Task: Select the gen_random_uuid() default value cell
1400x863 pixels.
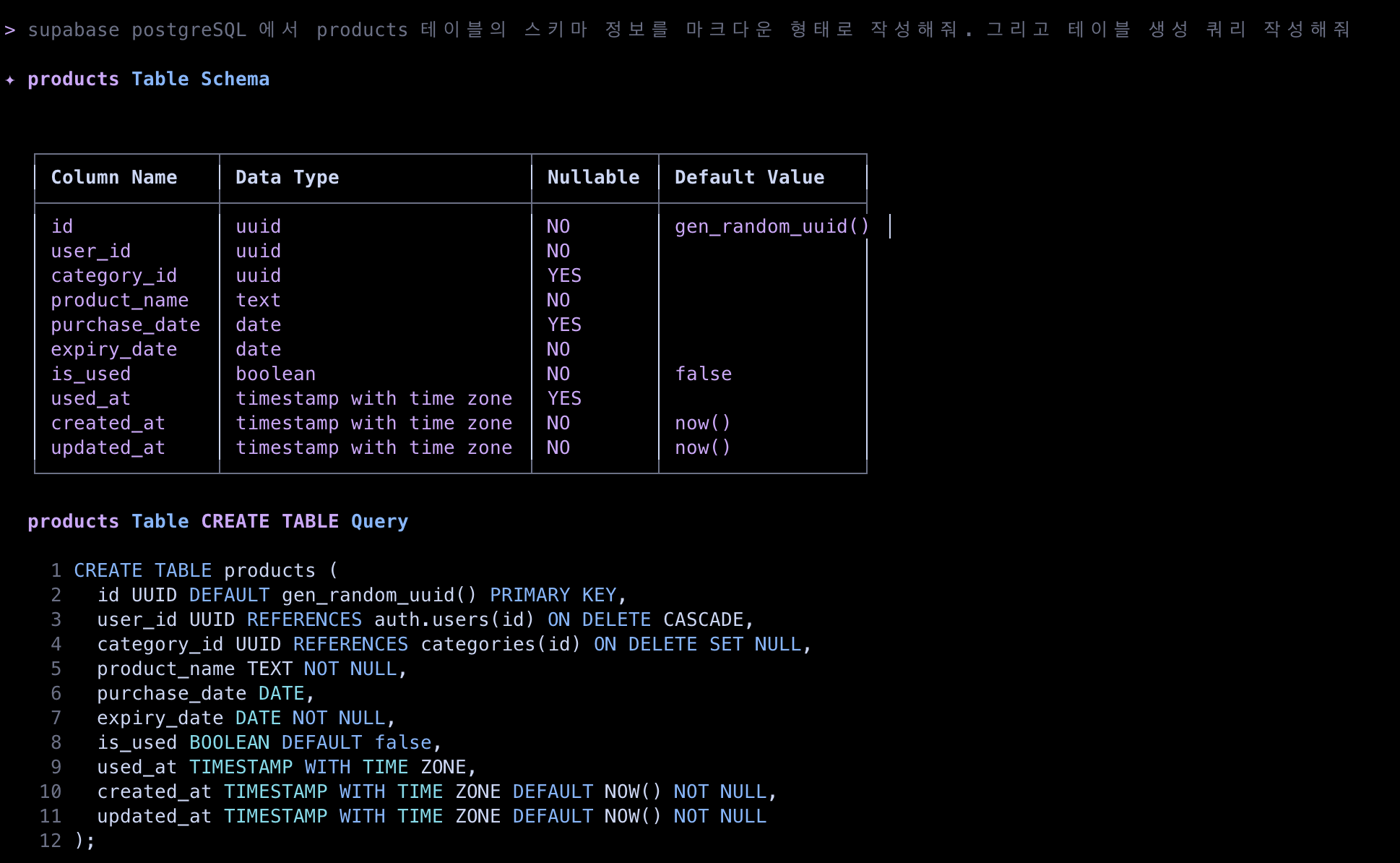Action: coord(771,227)
